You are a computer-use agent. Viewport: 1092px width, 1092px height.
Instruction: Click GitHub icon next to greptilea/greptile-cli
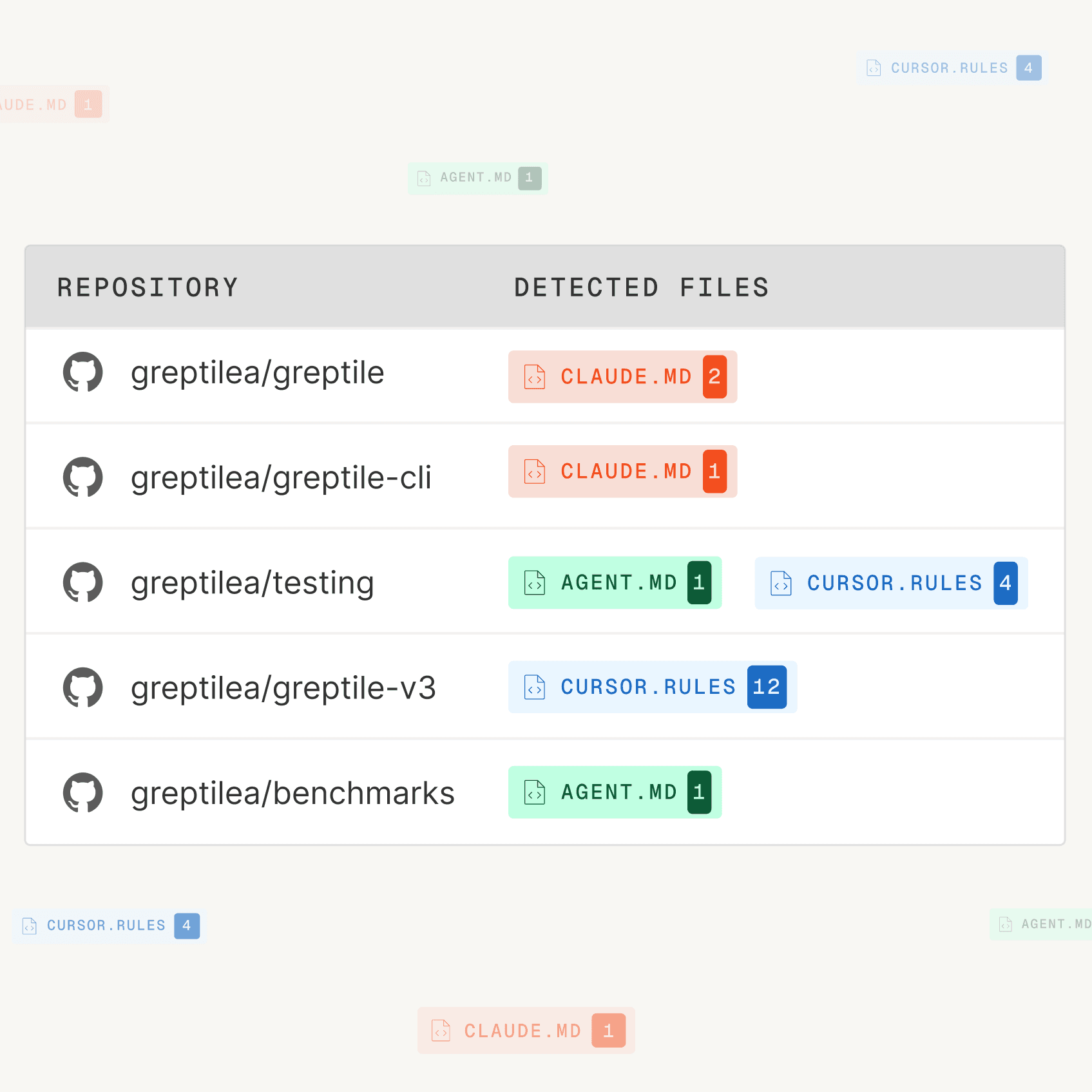pos(82,477)
